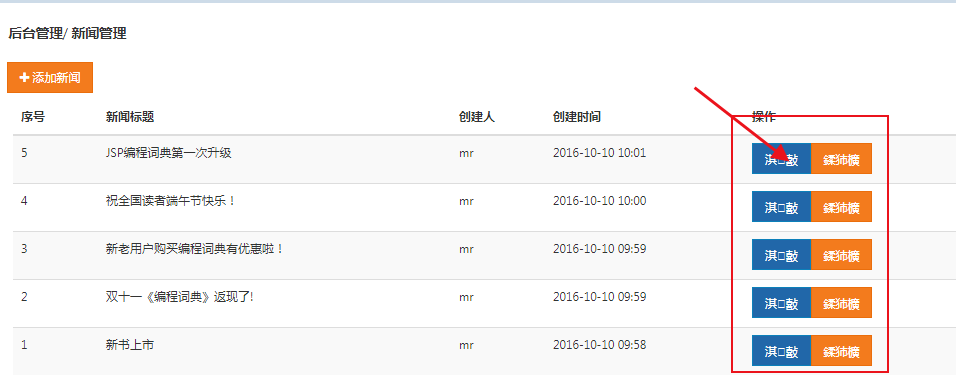The height and width of the screenshot is (376, 956).
Task: Click the blue button for news row 2
Action: point(781,303)
